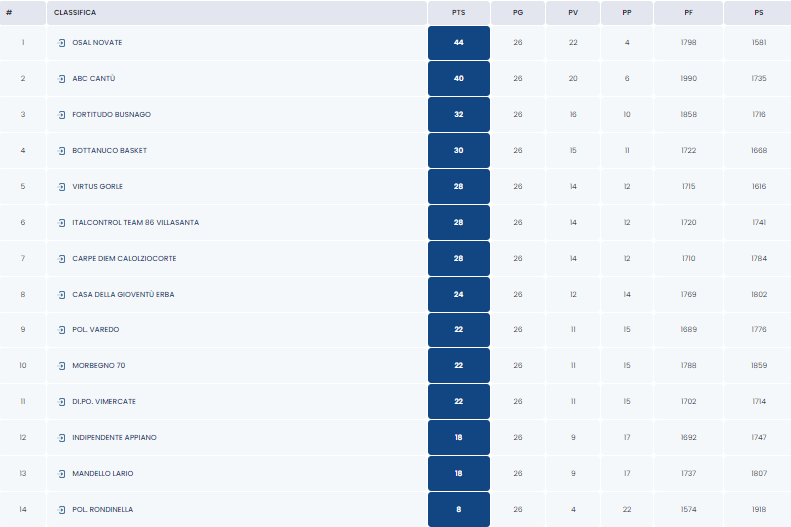Viewport: 791px width, 527px height.
Task: Click the team icon beside ABC CANTÙ
Action: 62,79
